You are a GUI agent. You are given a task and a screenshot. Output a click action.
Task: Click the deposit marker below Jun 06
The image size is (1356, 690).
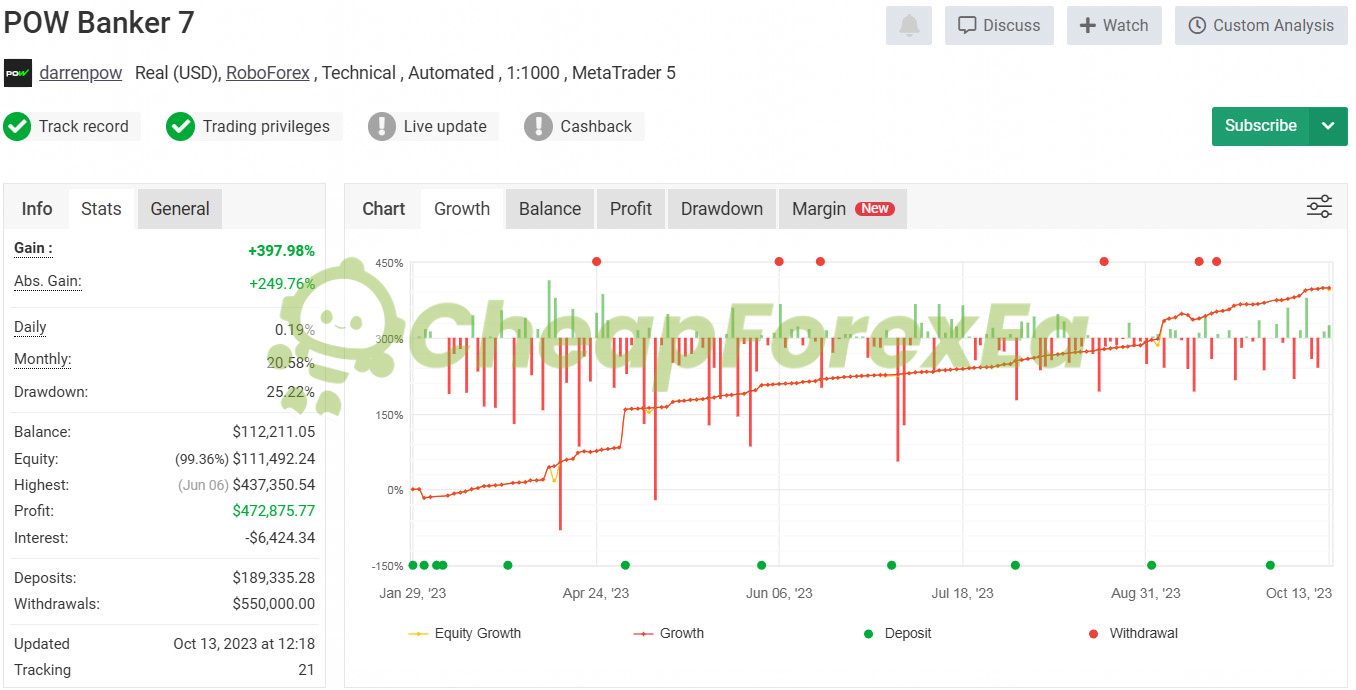click(x=761, y=565)
